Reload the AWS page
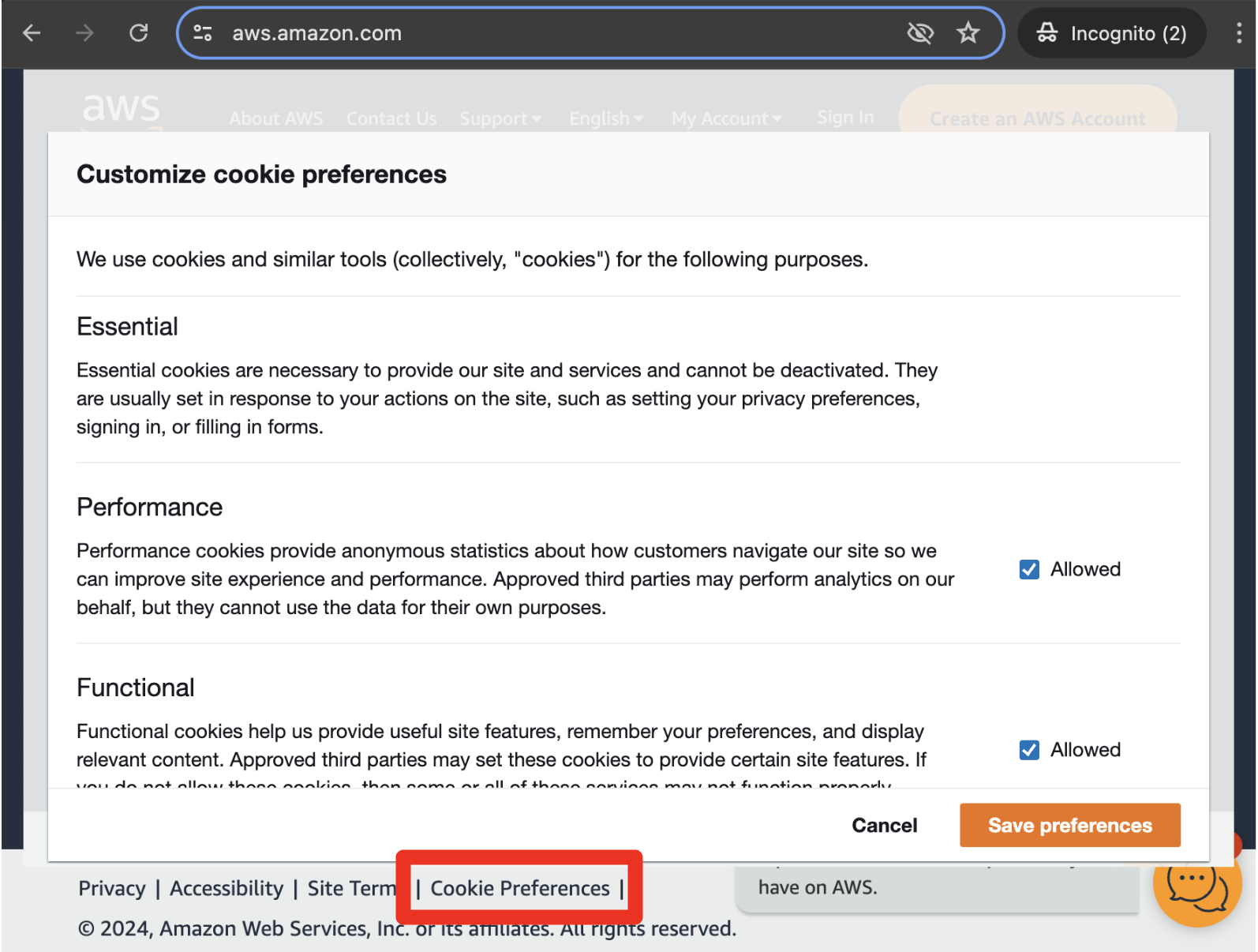The image size is (1258, 952). (139, 33)
